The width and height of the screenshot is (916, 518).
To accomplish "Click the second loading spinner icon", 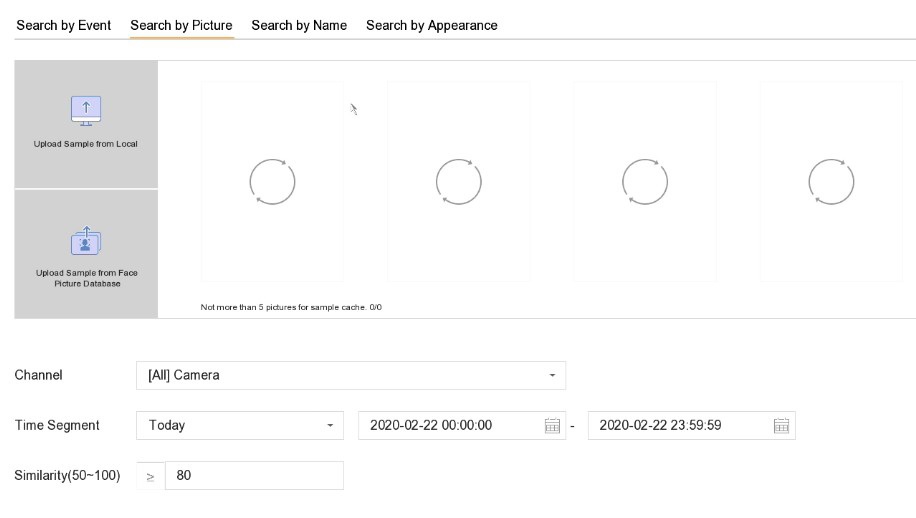I will click(459, 182).
